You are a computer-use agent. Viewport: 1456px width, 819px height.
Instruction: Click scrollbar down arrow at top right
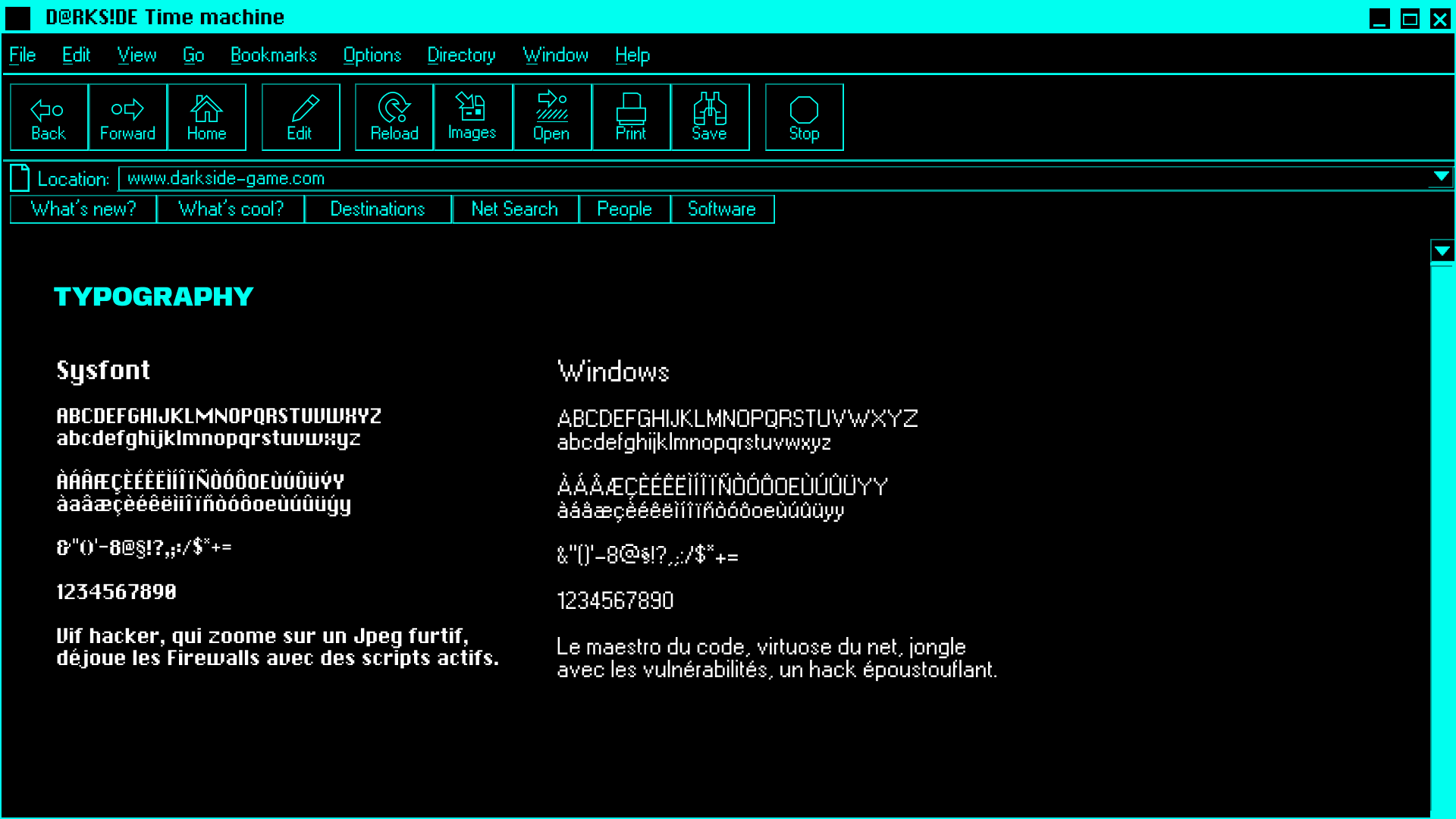1442,251
